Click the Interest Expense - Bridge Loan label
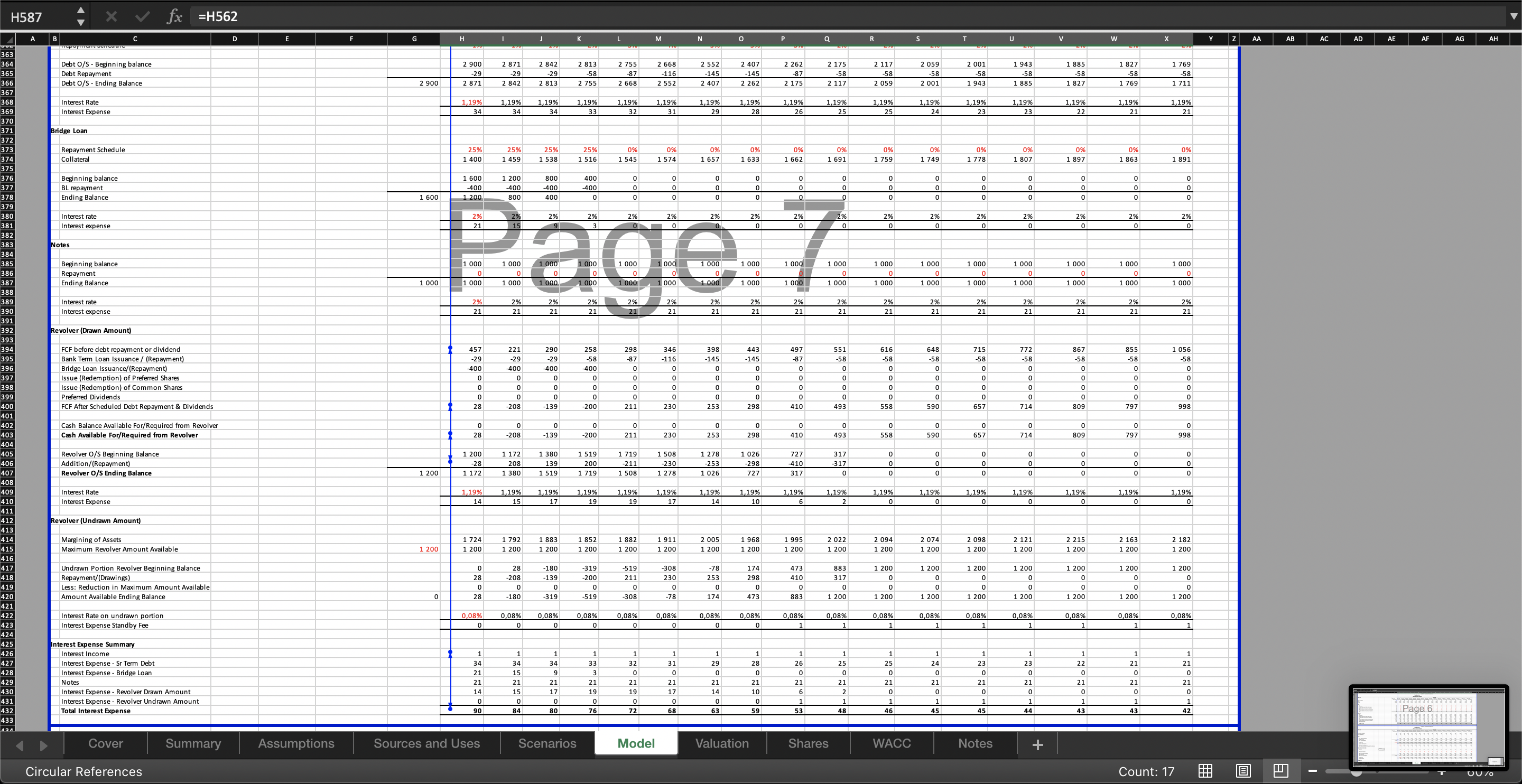Viewport: 1522px width, 784px height. coord(106,673)
